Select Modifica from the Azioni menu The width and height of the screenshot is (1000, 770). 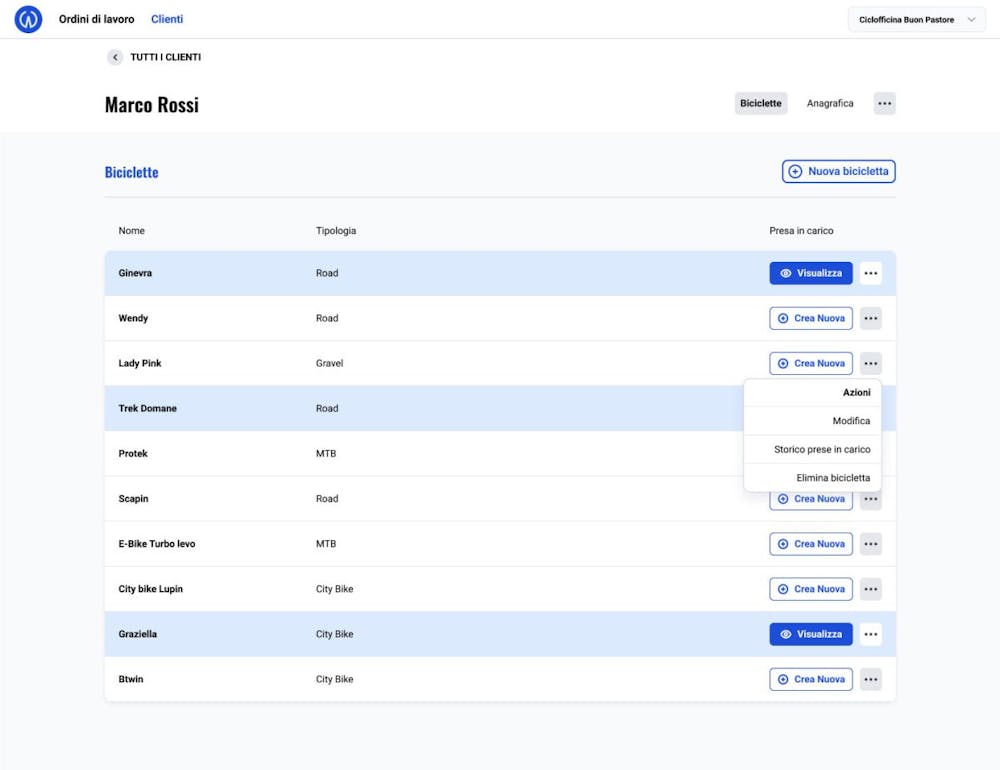pyautogui.click(x=851, y=421)
